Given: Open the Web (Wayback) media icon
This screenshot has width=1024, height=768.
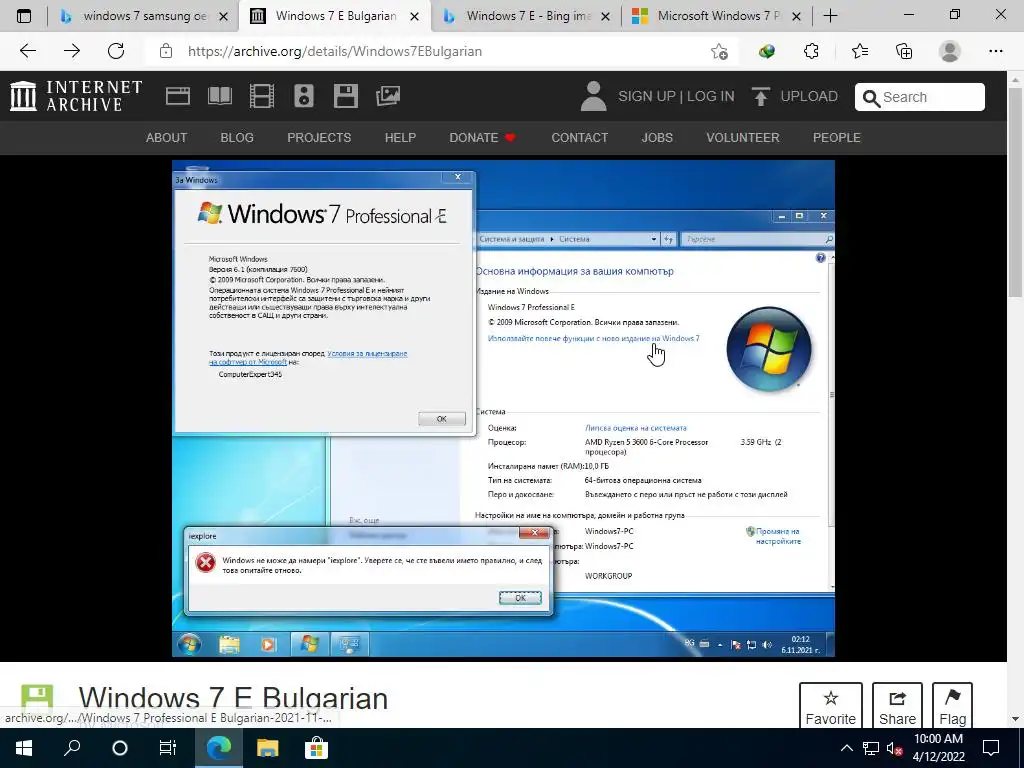Looking at the screenshot, I should pos(178,96).
